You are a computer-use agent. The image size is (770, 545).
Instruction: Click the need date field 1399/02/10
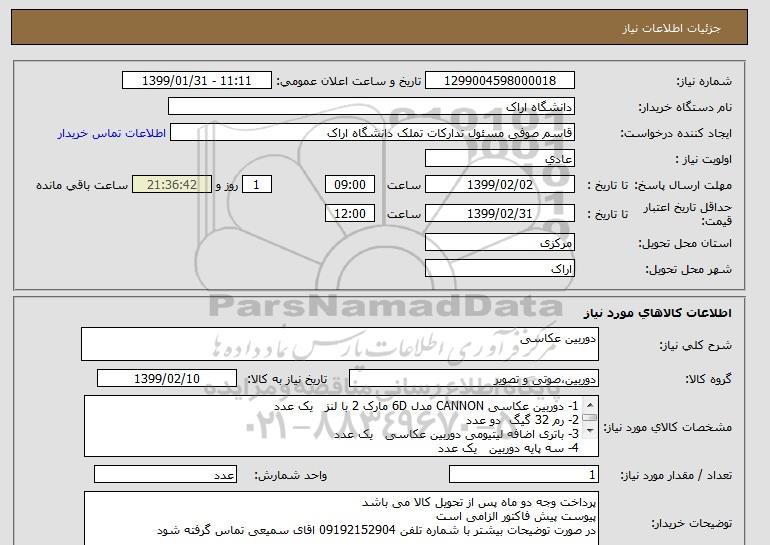pyautogui.click(x=167, y=379)
